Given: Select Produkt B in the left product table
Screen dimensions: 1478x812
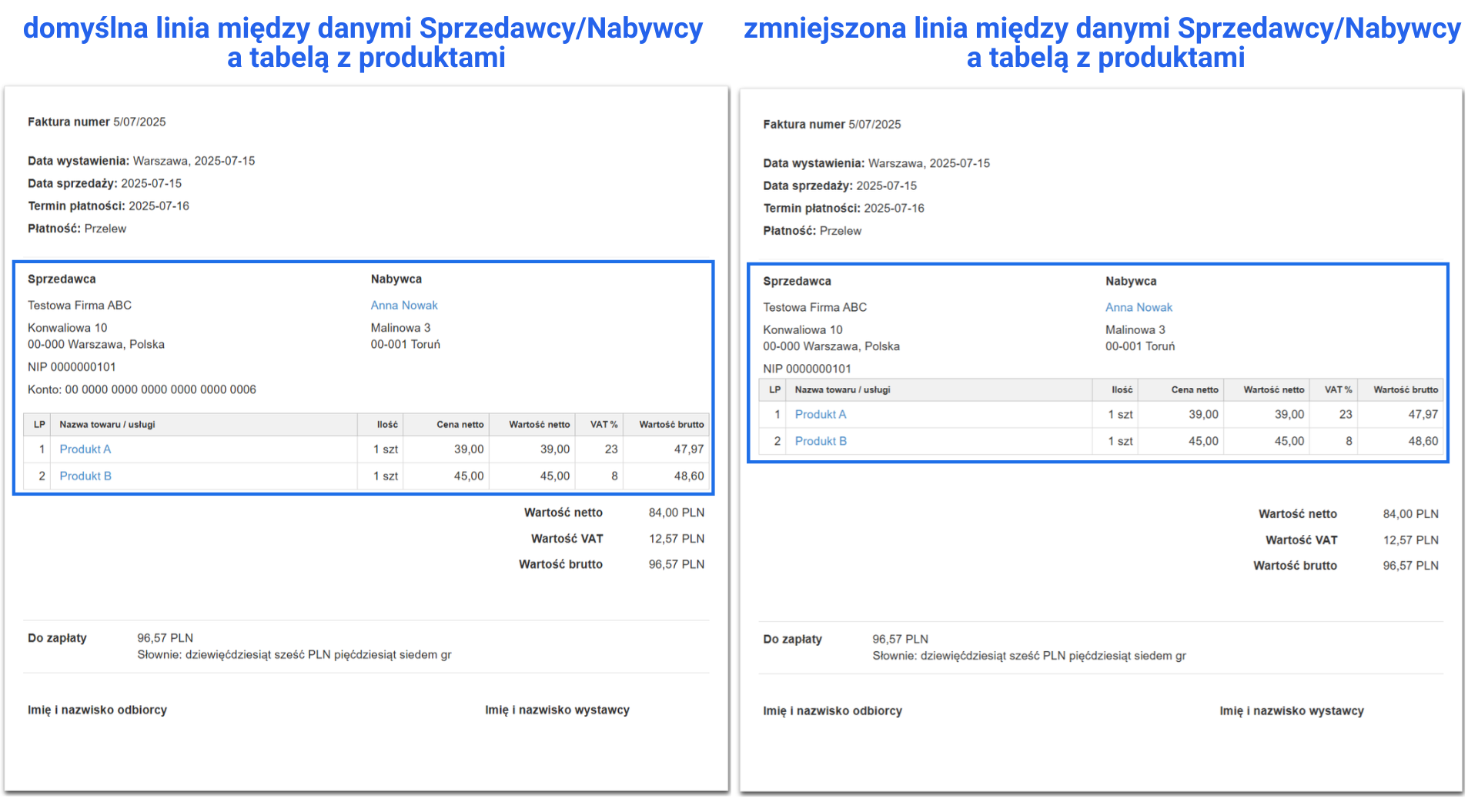Looking at the screenshot, I should [85, 476].
